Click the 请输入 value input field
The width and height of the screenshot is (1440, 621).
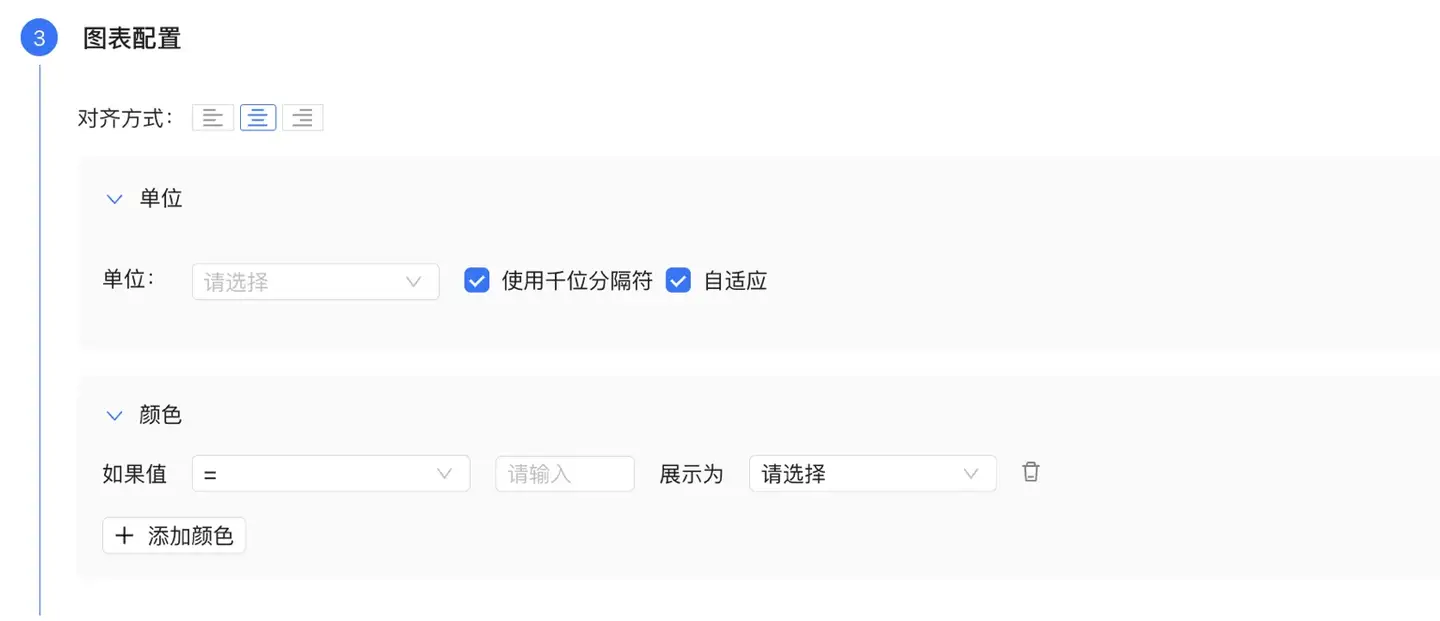click(564, 473)
